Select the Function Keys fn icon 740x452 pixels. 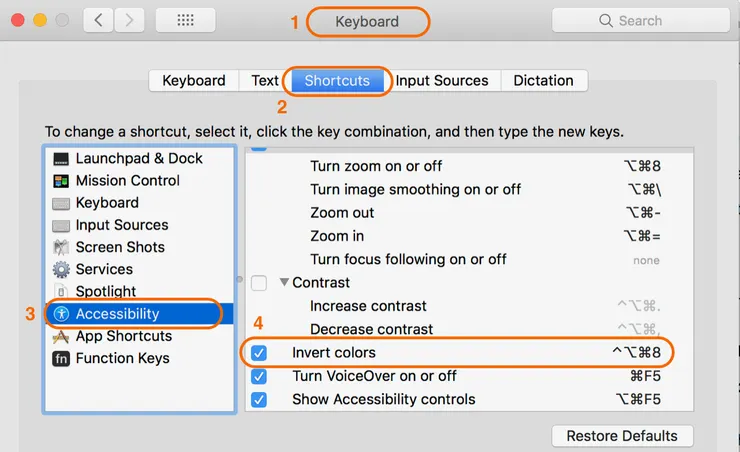point(61,358)
